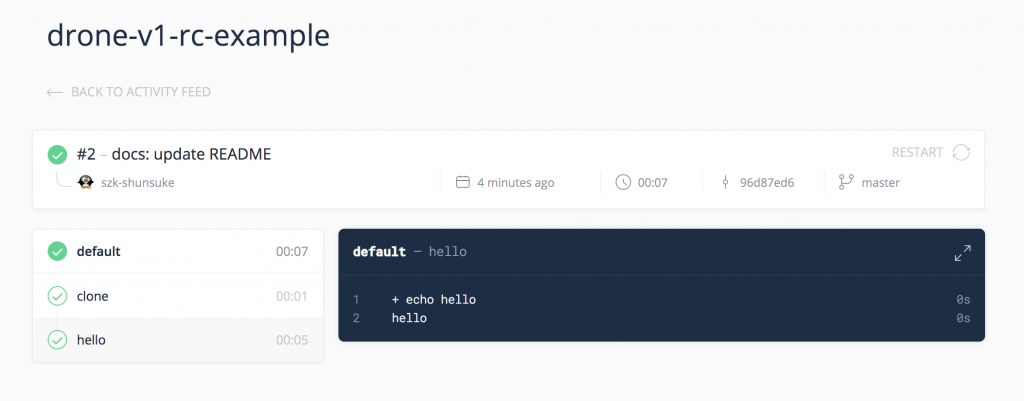Click the restart refresh icon
Viewport: 1024px width, 401px height.
(x=961, y=152)
